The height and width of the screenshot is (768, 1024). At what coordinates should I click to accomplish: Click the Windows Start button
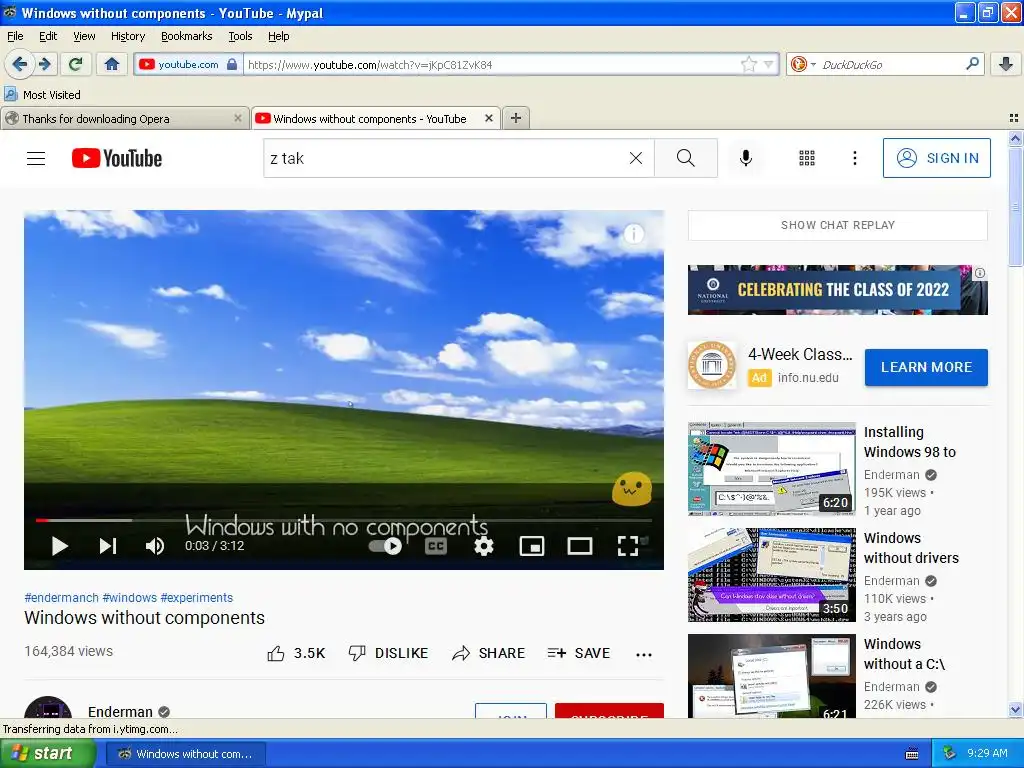pos(46,754)
